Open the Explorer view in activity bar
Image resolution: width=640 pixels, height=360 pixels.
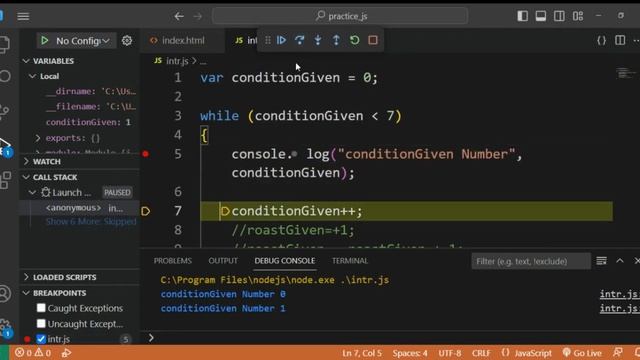tap(4, 44)
